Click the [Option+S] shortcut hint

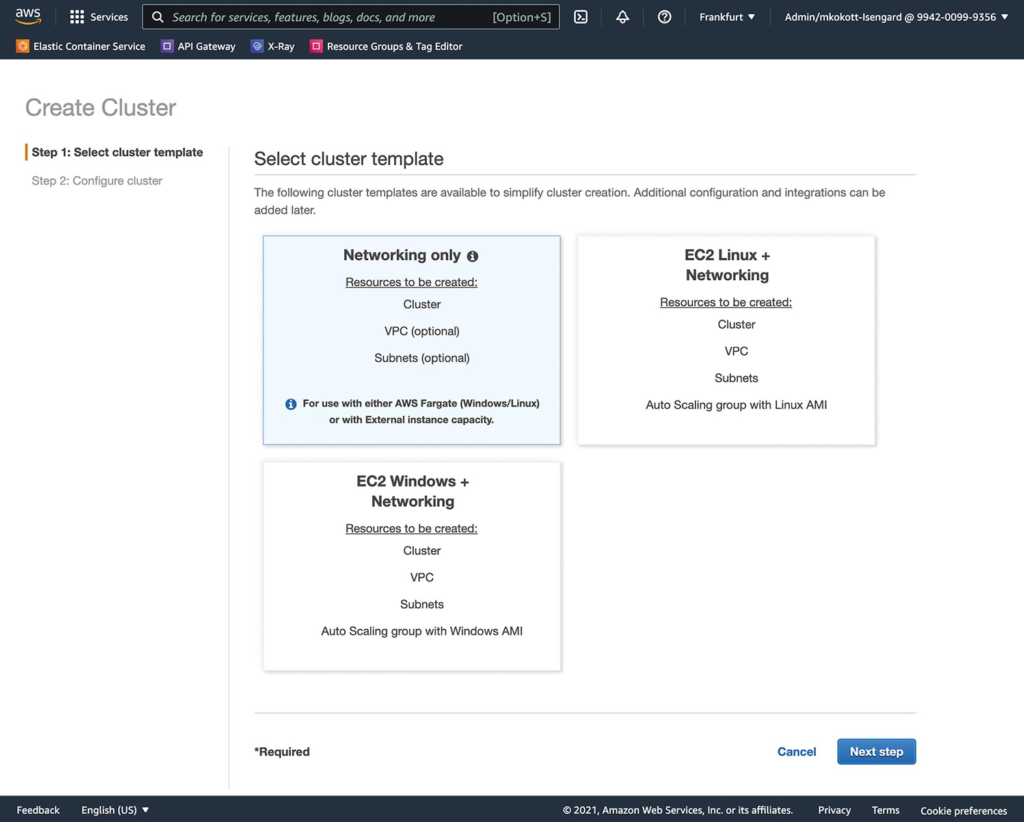(522, 17)
